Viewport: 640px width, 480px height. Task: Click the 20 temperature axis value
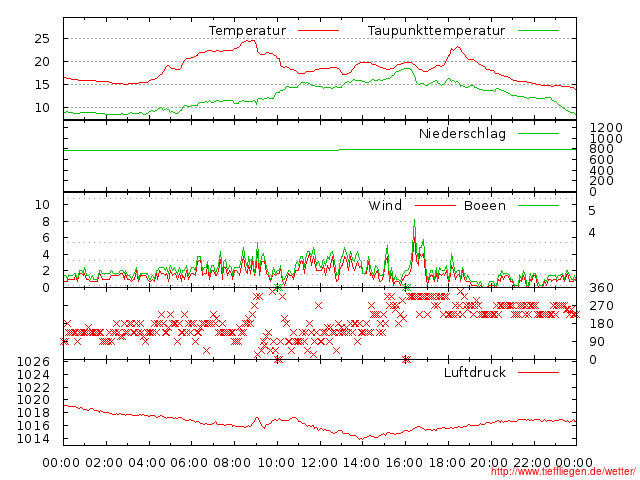click(42, 62)
